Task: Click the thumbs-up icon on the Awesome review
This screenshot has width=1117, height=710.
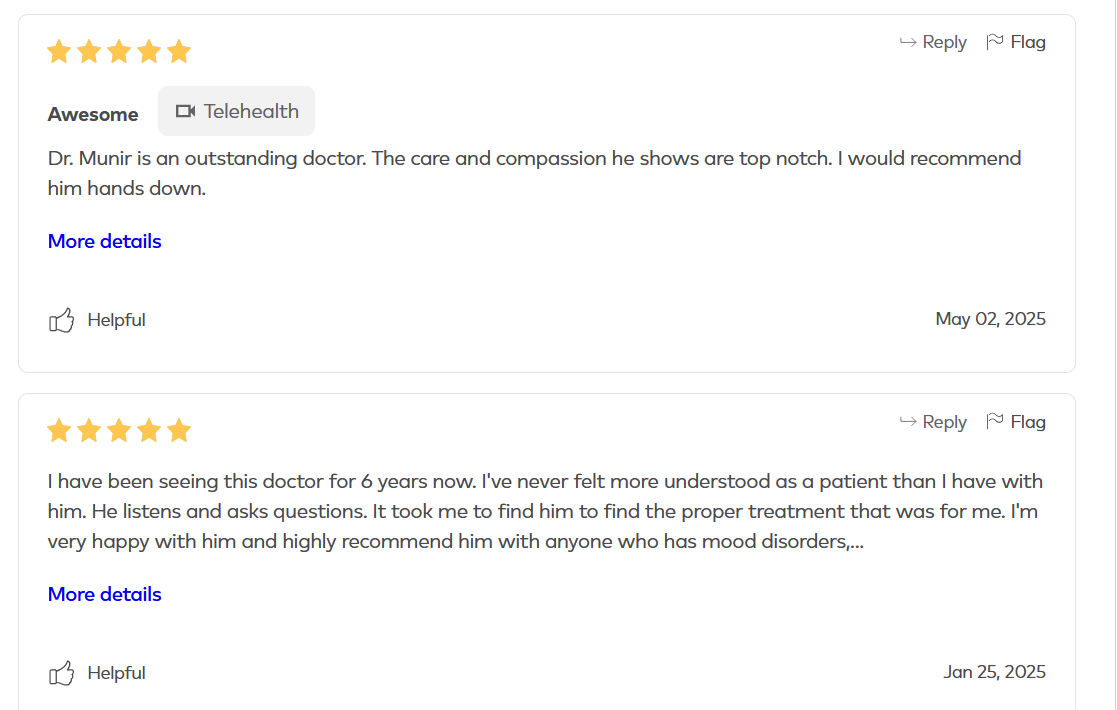Action: 62,320
